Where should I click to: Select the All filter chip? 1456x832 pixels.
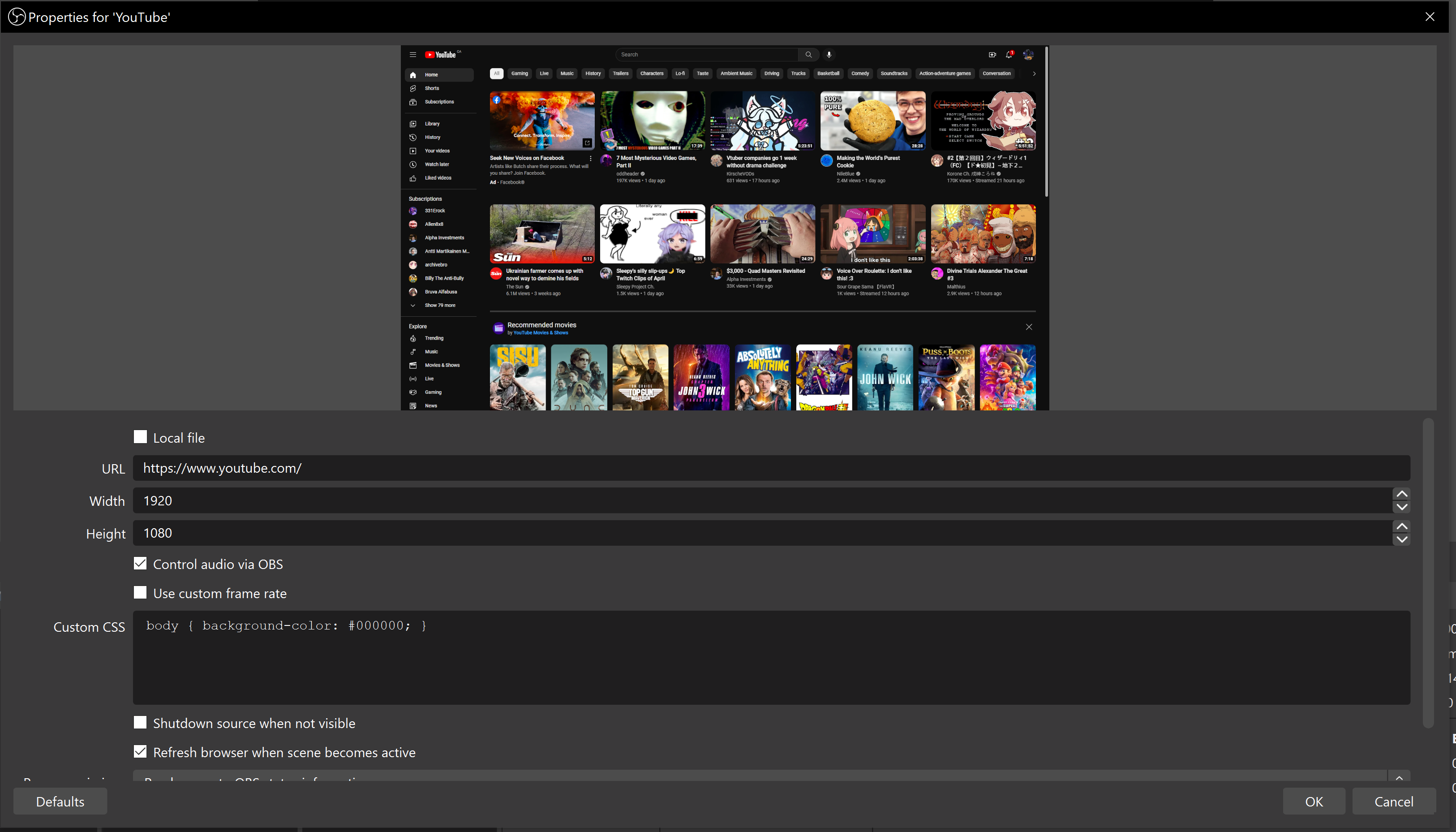click(x=496, y=74)
